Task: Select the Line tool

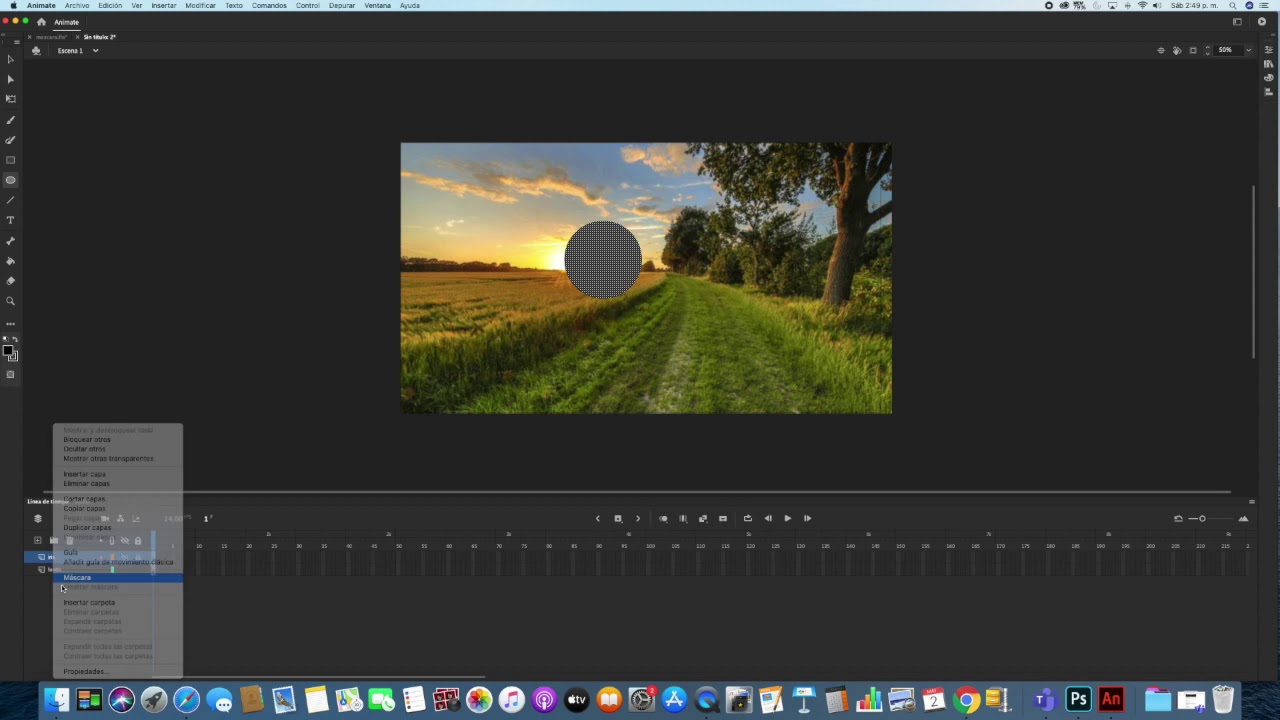Action: pos(11,200)
